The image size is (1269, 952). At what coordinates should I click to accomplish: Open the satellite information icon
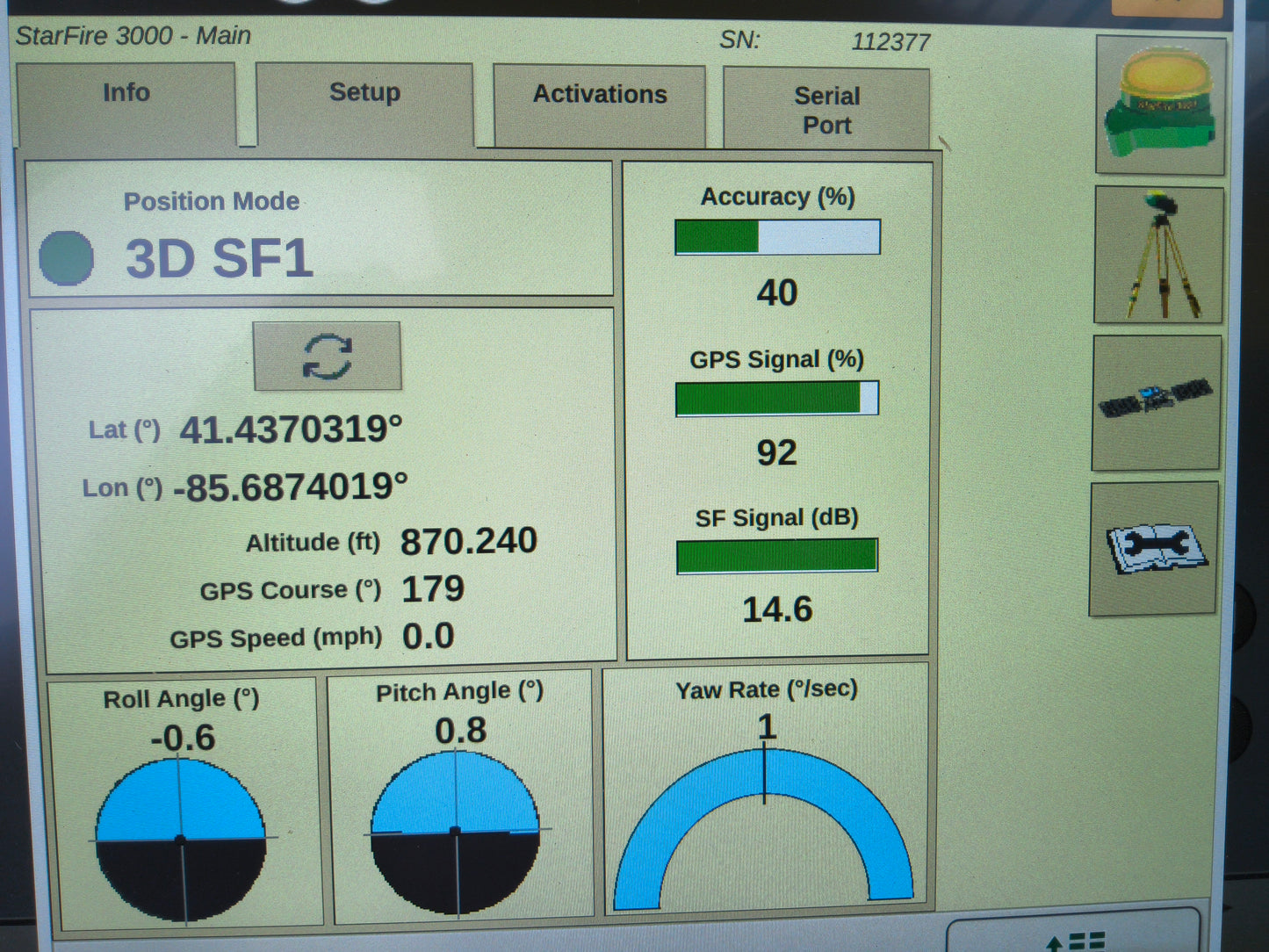pos(1157,403)
